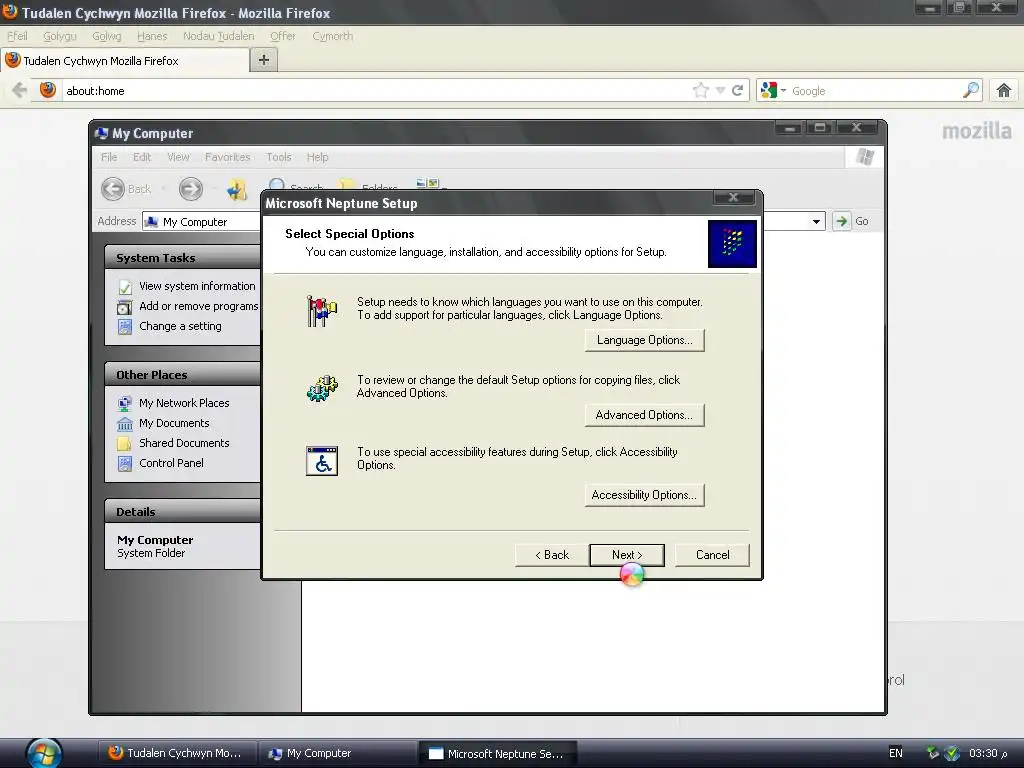The image size is (1024, 768).
Task: Open View menu in My Computer
Action: click(x=178, y=157)
